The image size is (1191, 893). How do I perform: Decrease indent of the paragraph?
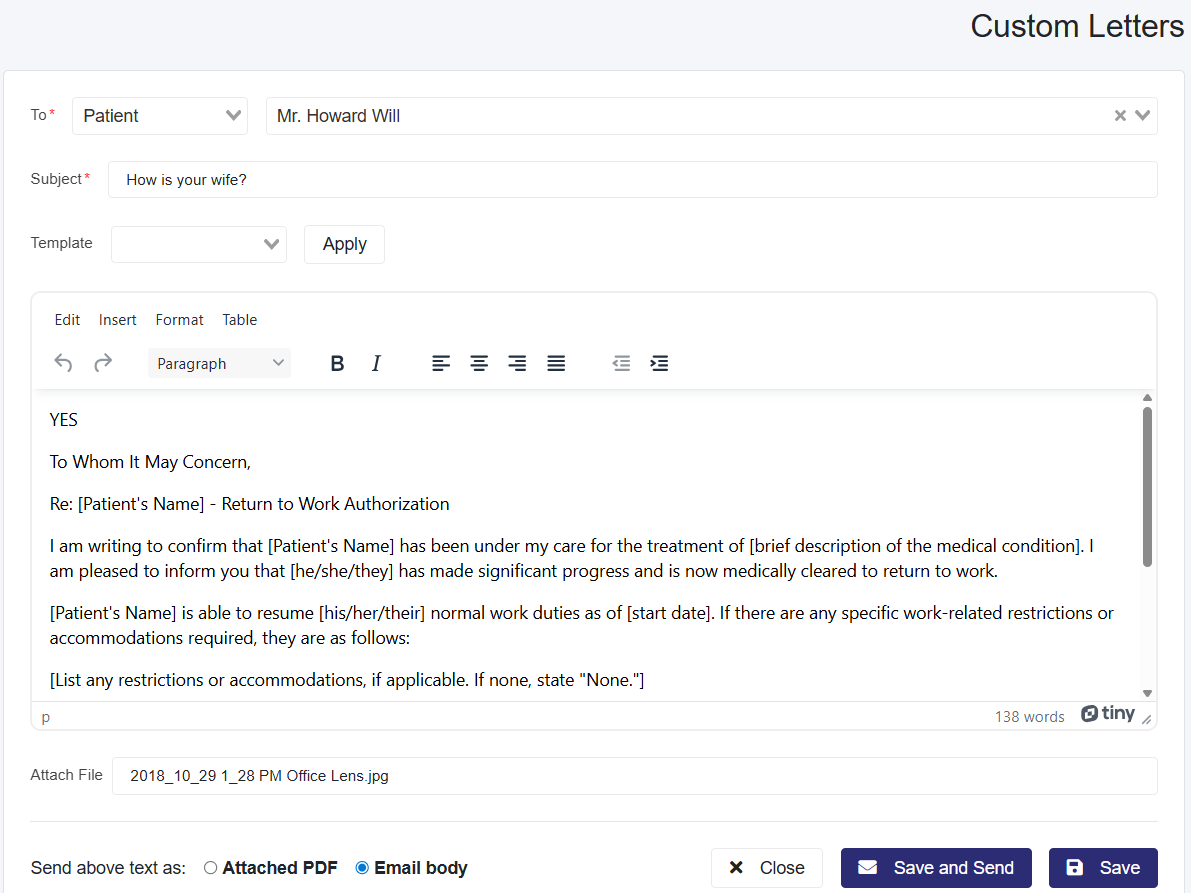[621, 363]
